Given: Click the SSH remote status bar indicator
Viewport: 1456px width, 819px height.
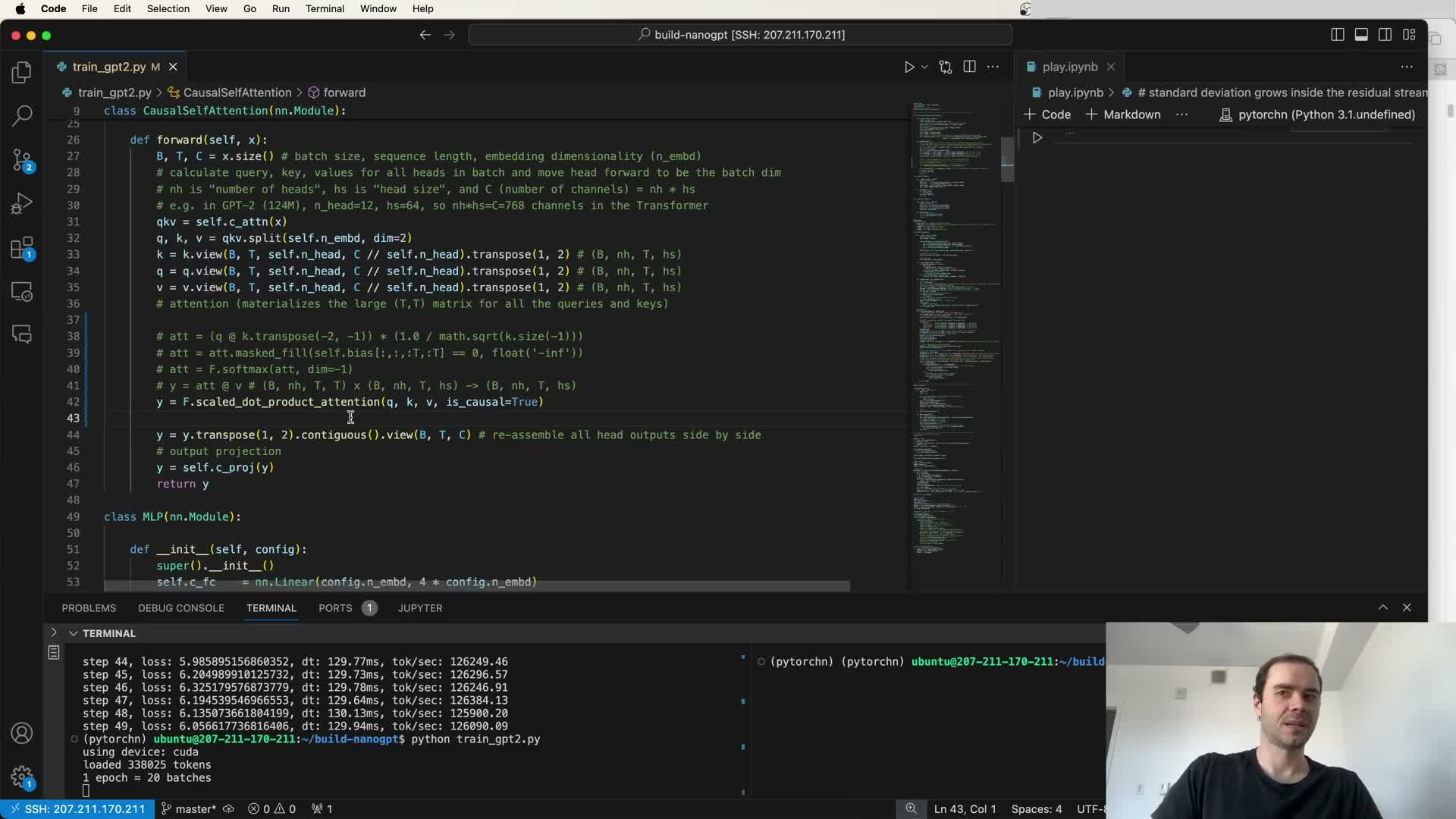Looking at the screenshot, I should coord(77,809).
